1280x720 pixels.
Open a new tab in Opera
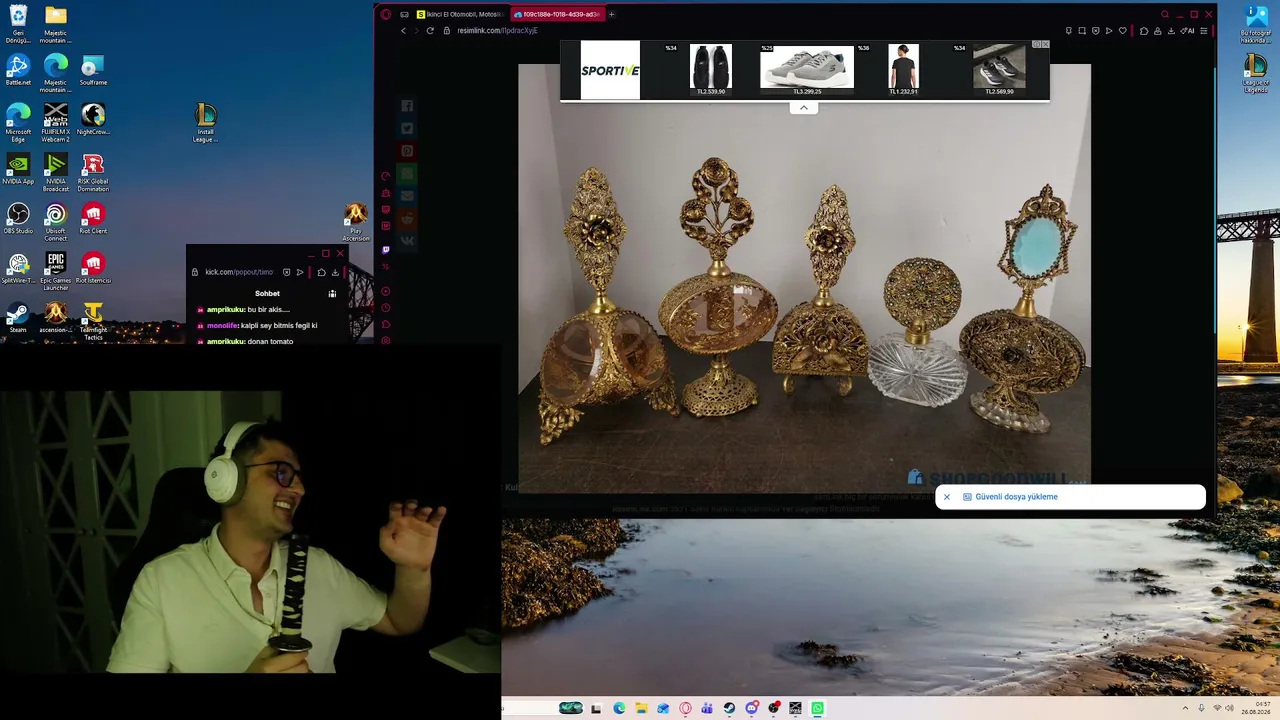click(x=611, y=14)
